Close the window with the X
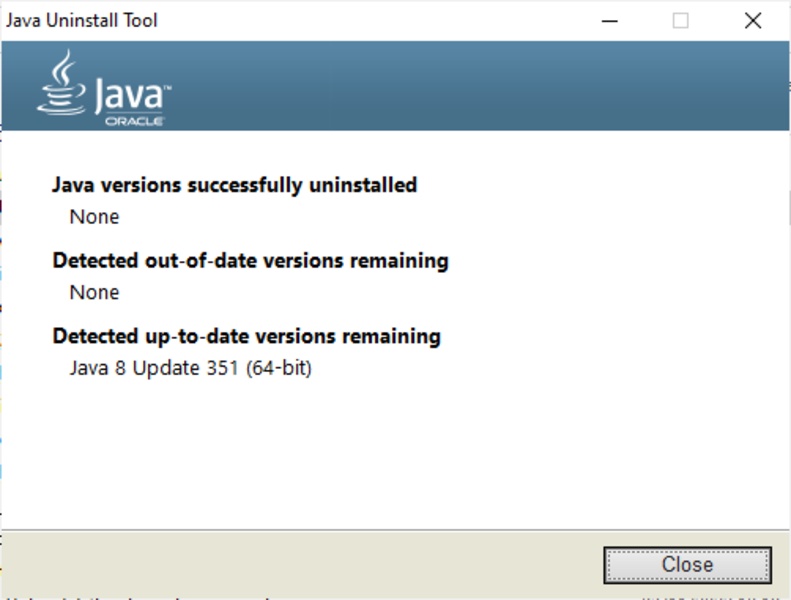Viewport: 791px width, 600px height. tap(753, 20)
